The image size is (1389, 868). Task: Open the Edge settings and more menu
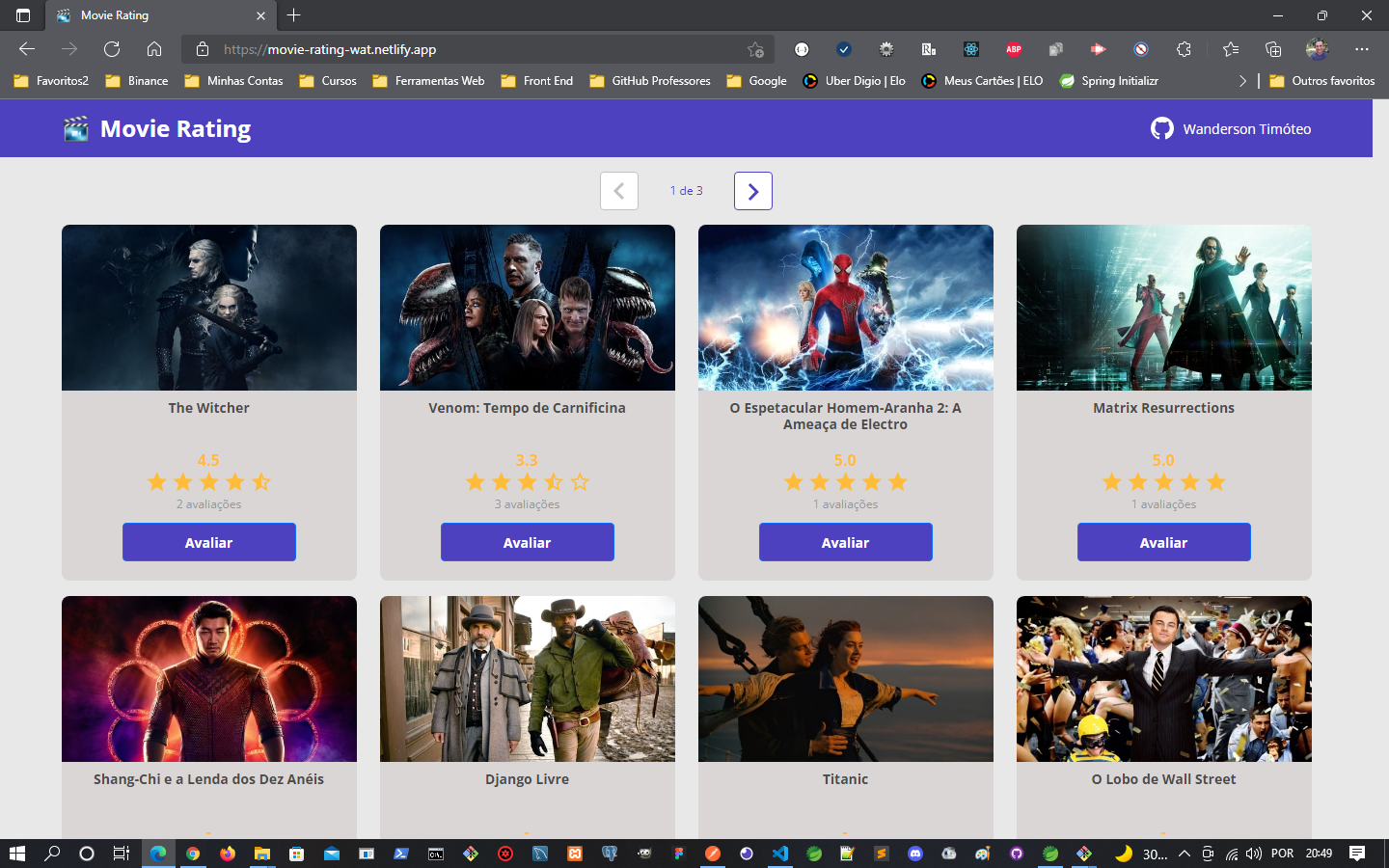point(1362,49)
